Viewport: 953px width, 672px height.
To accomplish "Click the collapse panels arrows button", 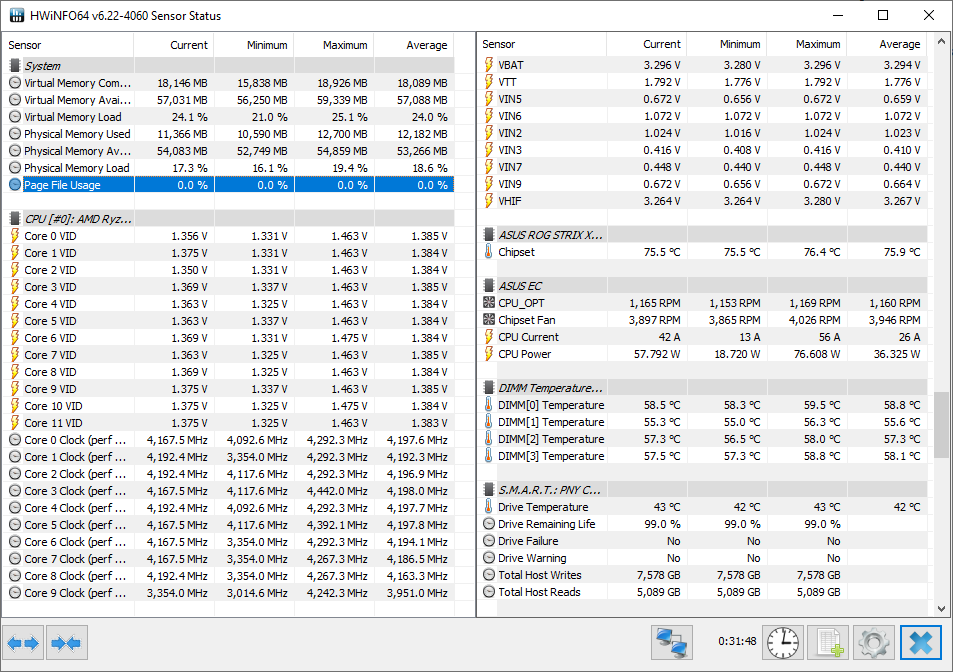I will 67,642.
